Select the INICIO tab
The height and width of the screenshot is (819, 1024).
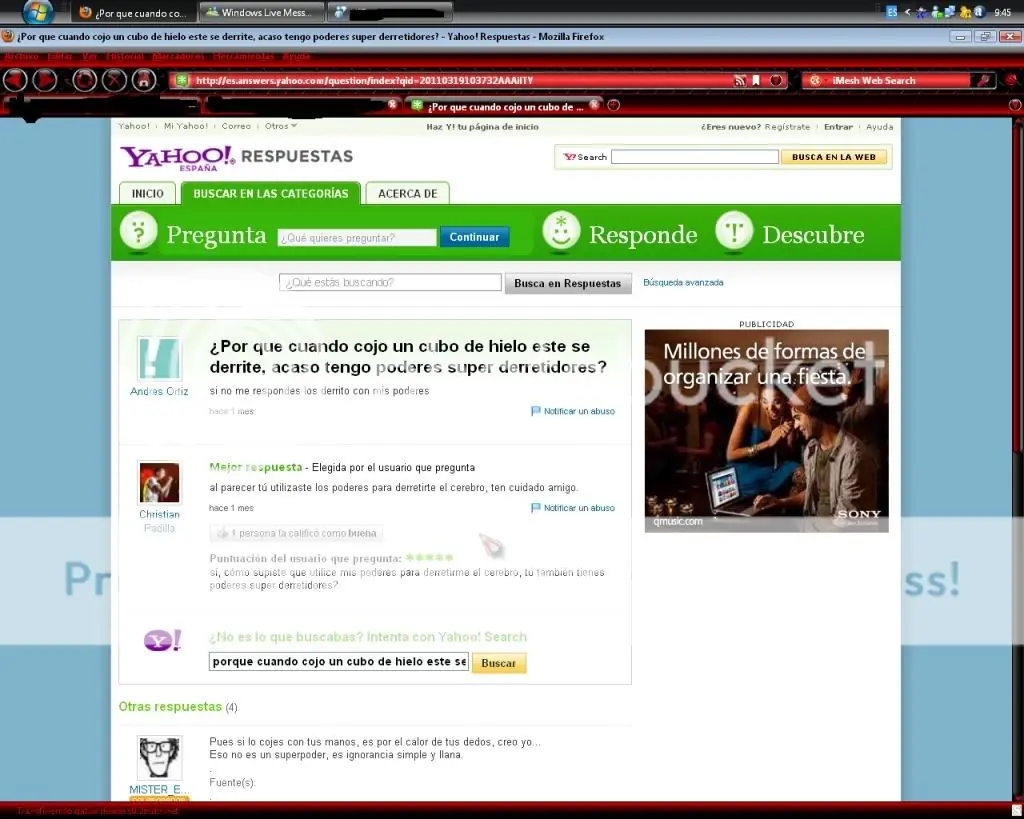(x=148, y=193)
